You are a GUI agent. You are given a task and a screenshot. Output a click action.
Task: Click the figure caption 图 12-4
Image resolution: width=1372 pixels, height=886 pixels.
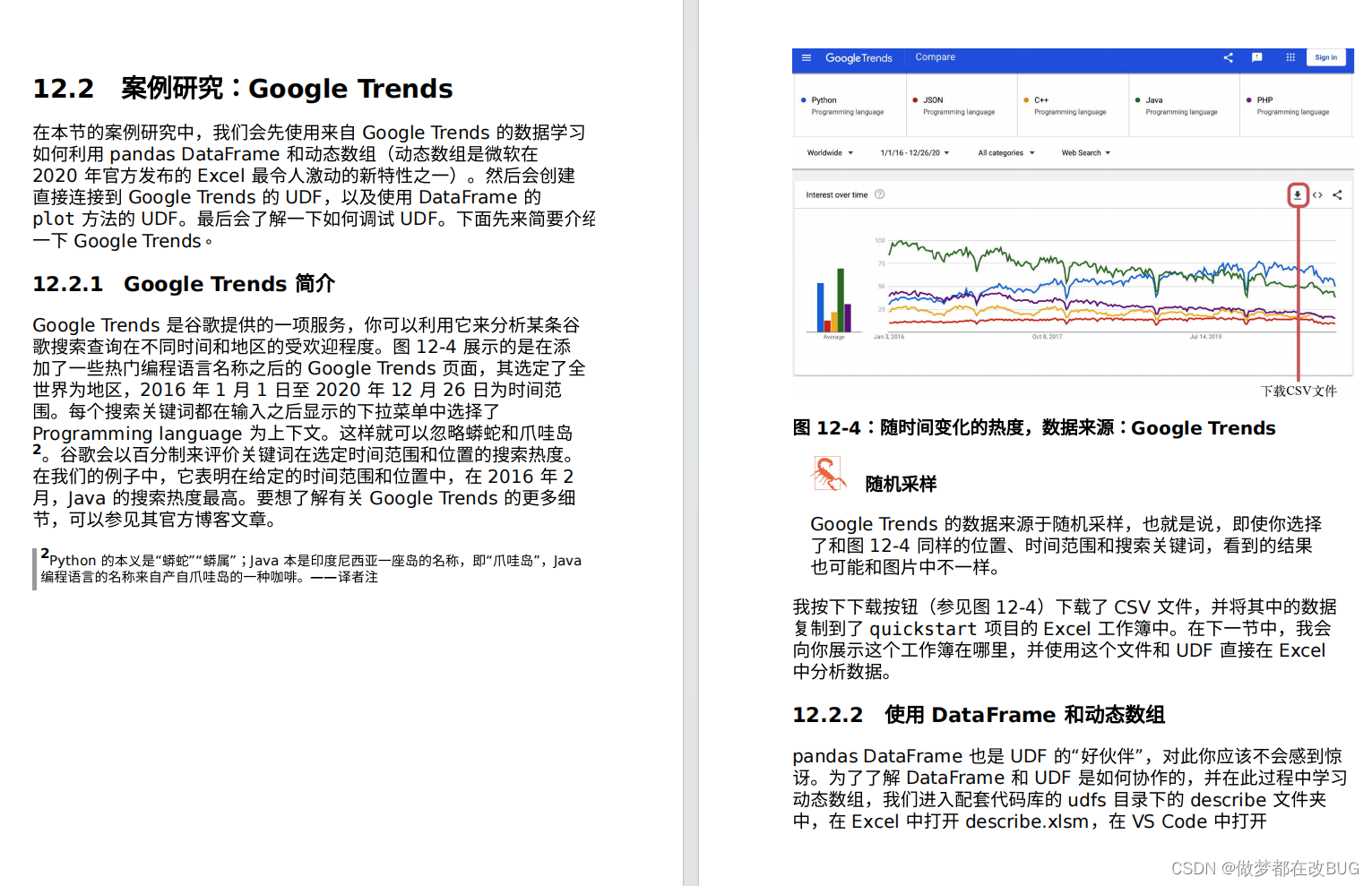point(1034,428)
